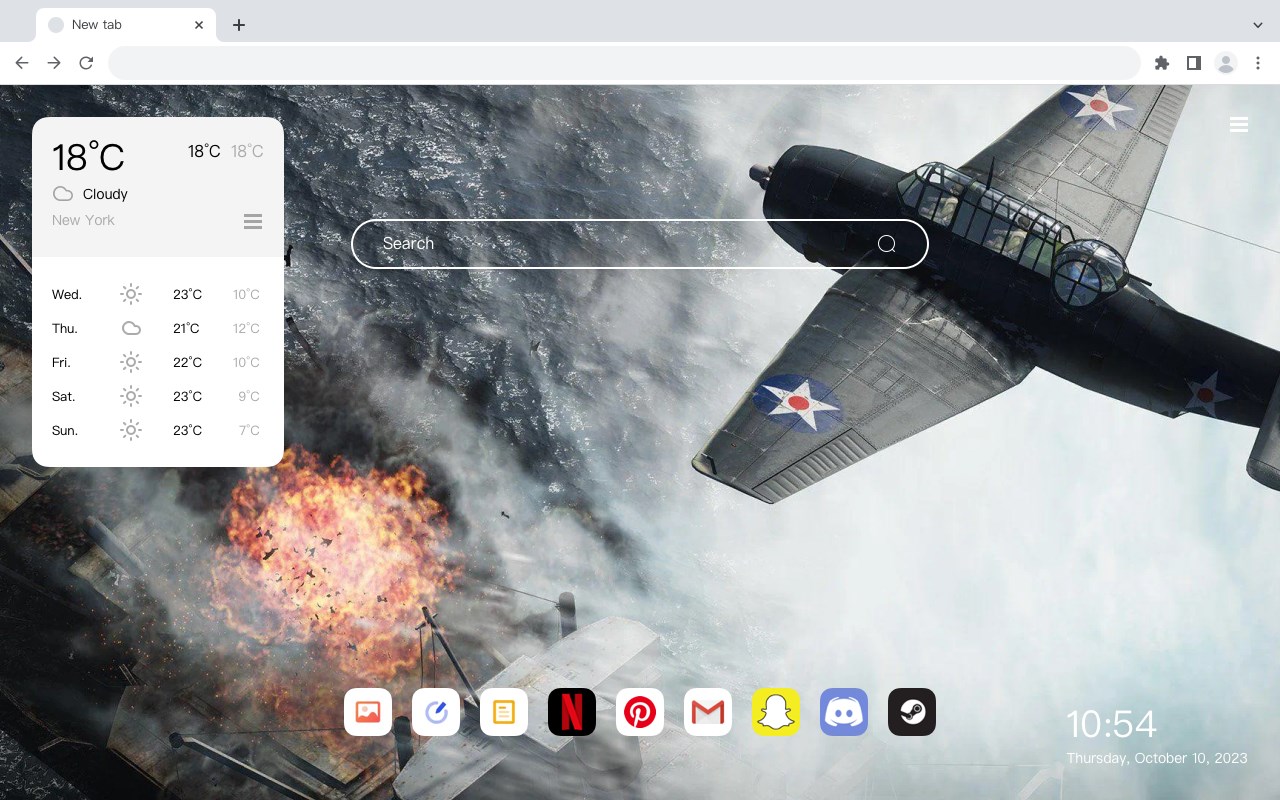Click the Sat. forecast row label

pos(64,396)
